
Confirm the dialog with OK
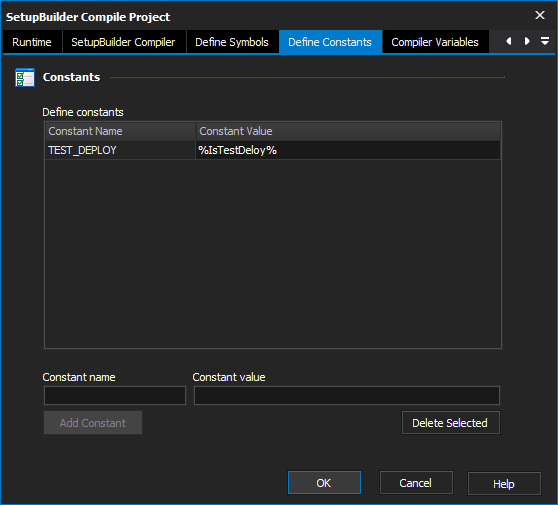[324, 483]
